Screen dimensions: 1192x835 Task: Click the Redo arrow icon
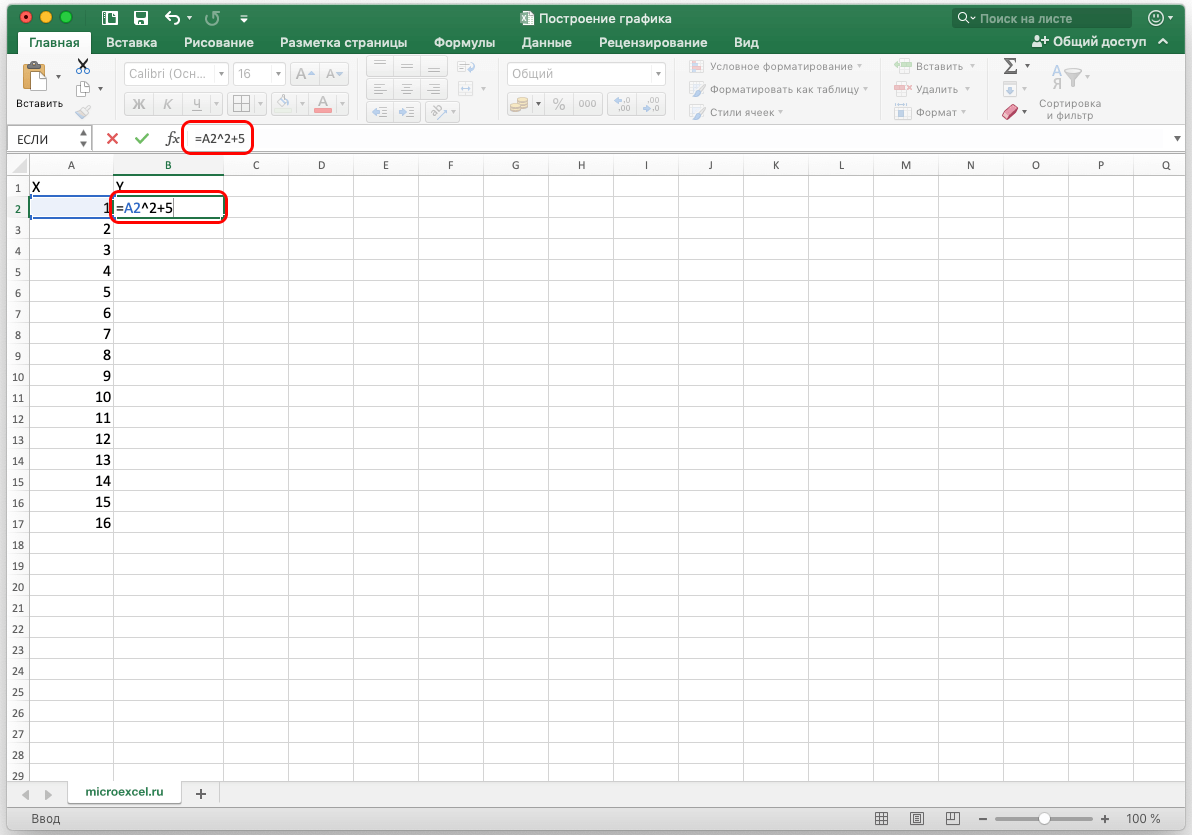213,18
